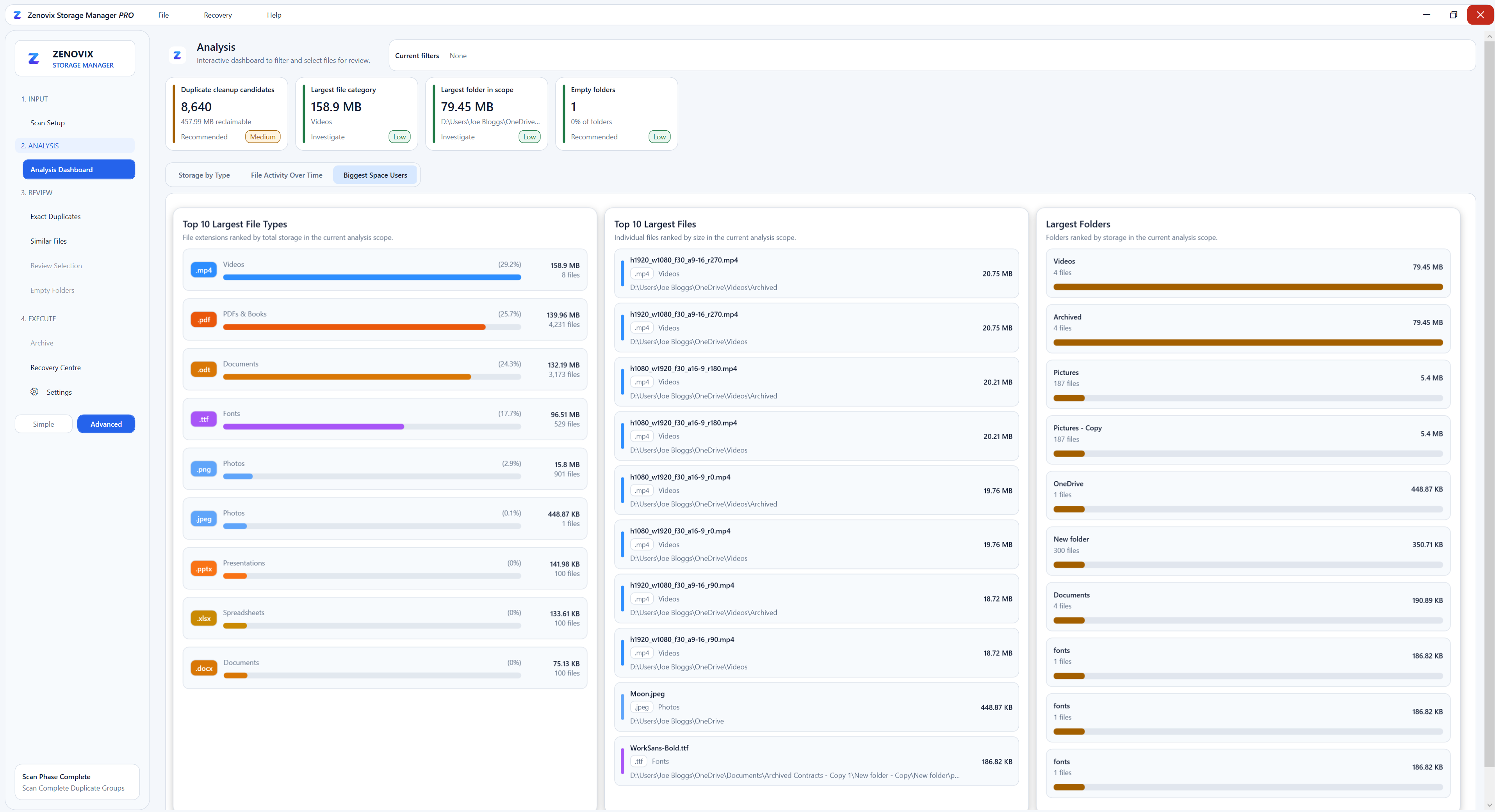Click the vertical scrollbar on the right
The width and height of the screenshot is (1495, 812).
(1489, 404)
